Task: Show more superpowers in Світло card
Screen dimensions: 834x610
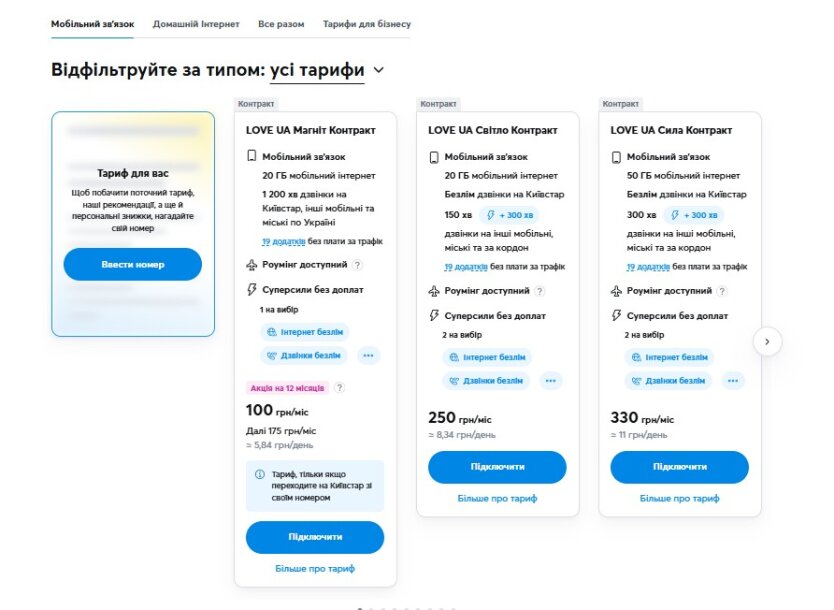Action: 550,381
